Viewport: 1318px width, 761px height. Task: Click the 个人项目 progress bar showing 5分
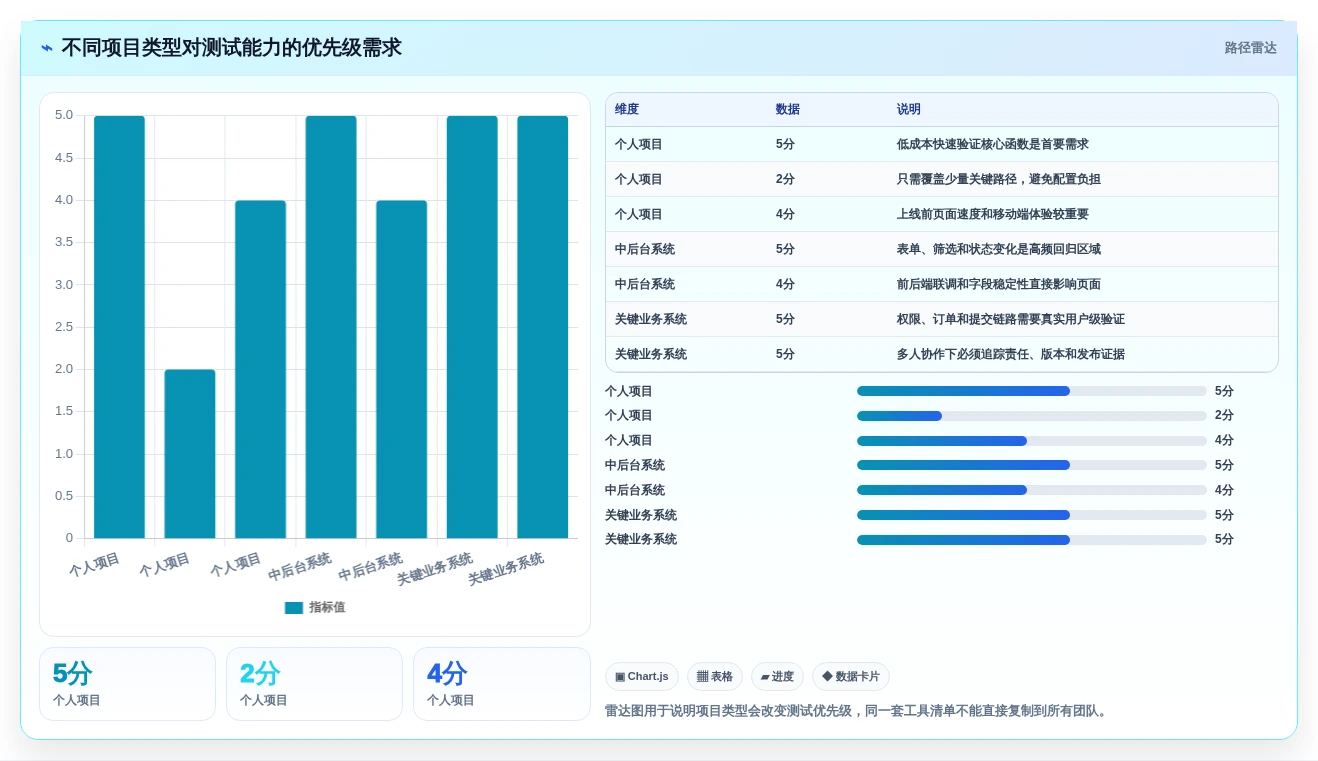point(1032,391)
